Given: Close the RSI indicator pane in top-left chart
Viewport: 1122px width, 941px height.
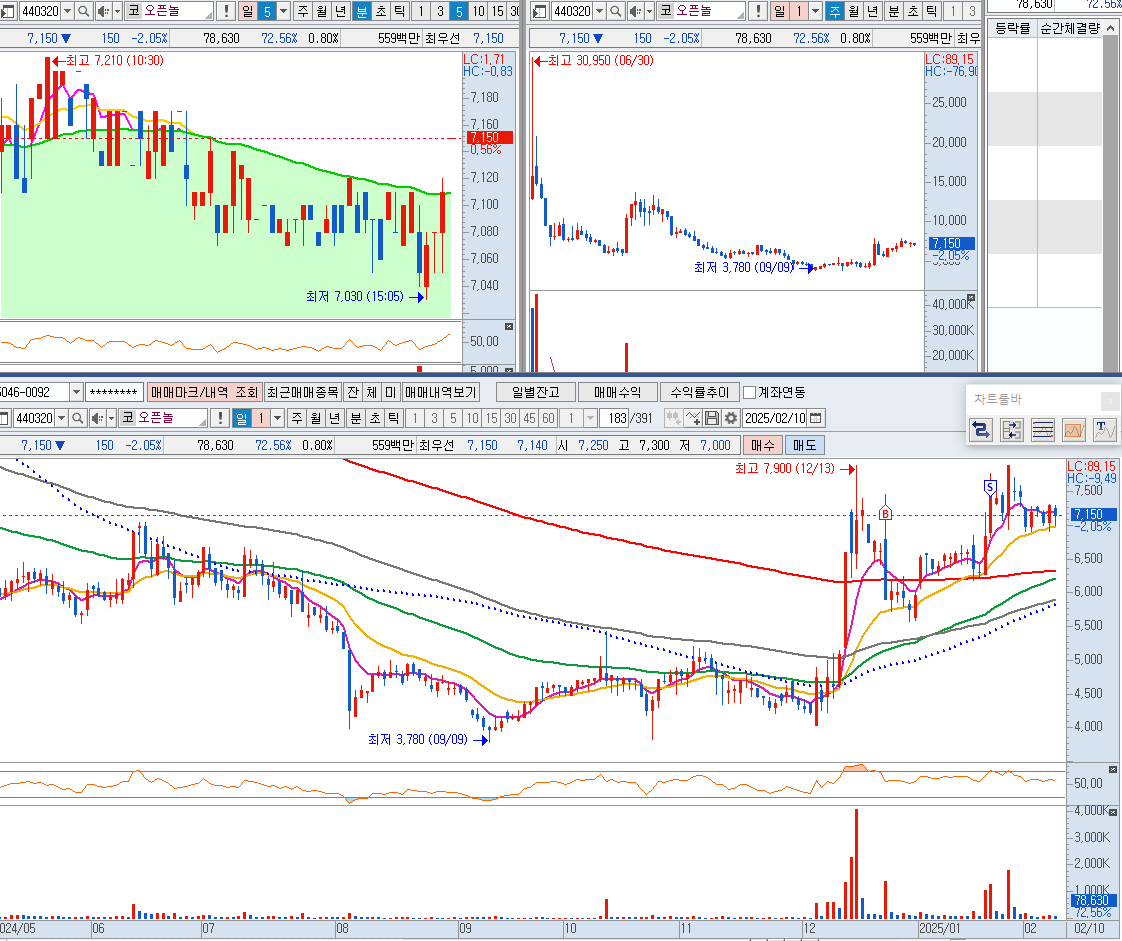Looking at the screenshot, I should (509, 326).
